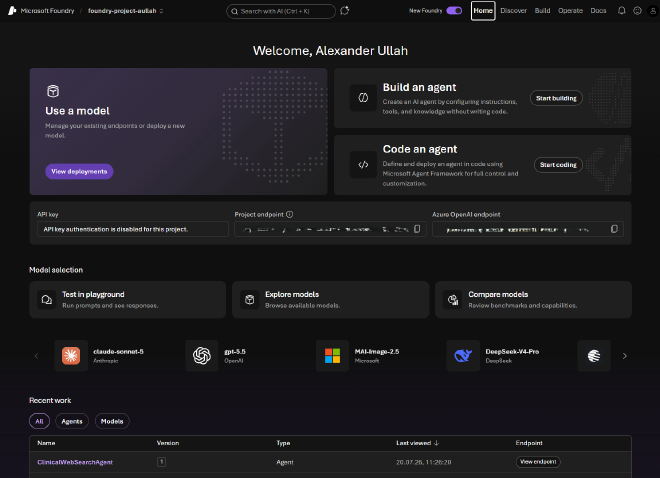Screen dimensions: 660x478
Task: Click the Start building button
Action: (x=556, y=98)
